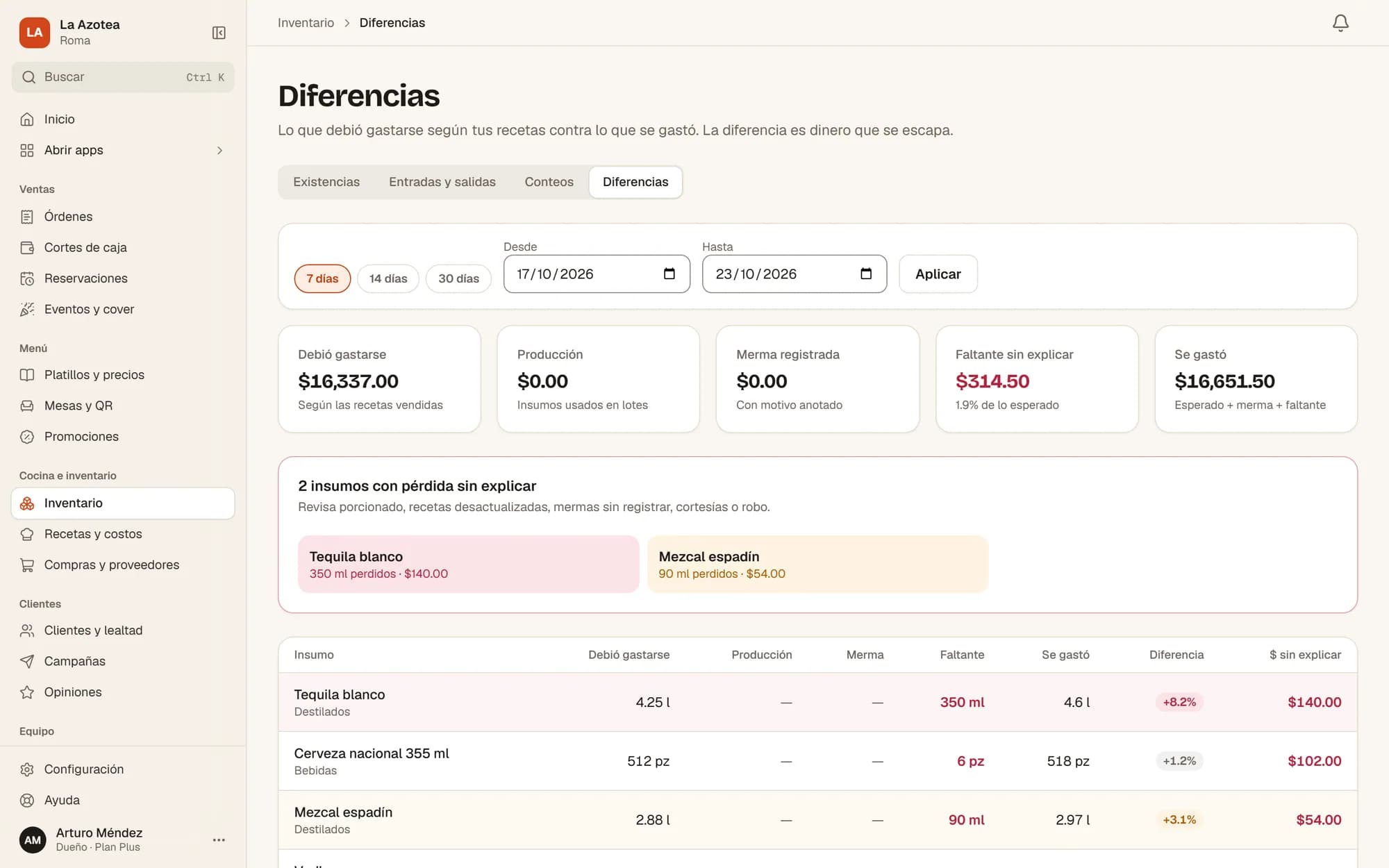Click the Inventario sidebar item
This screenshot has height=868, width=1389.
pyautogui.click(x=123, y=503)
